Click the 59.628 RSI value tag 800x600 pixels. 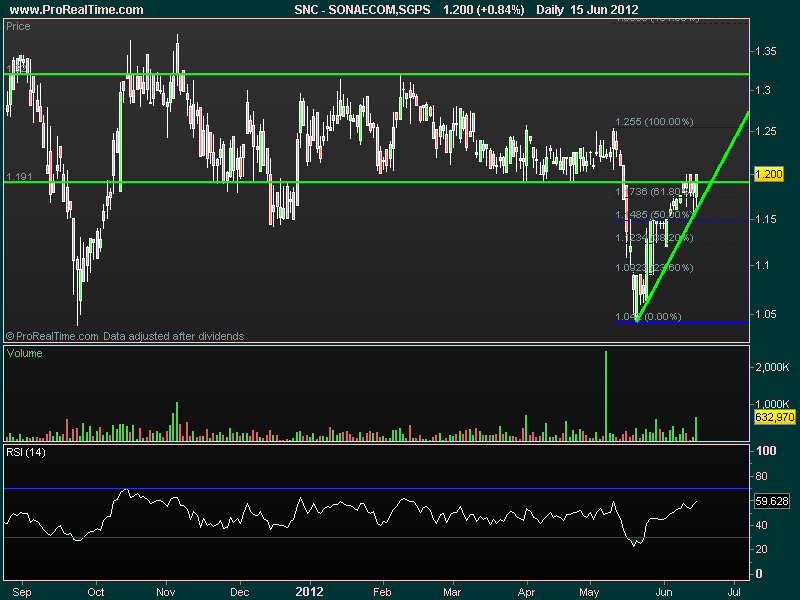(x=772, y=502)
